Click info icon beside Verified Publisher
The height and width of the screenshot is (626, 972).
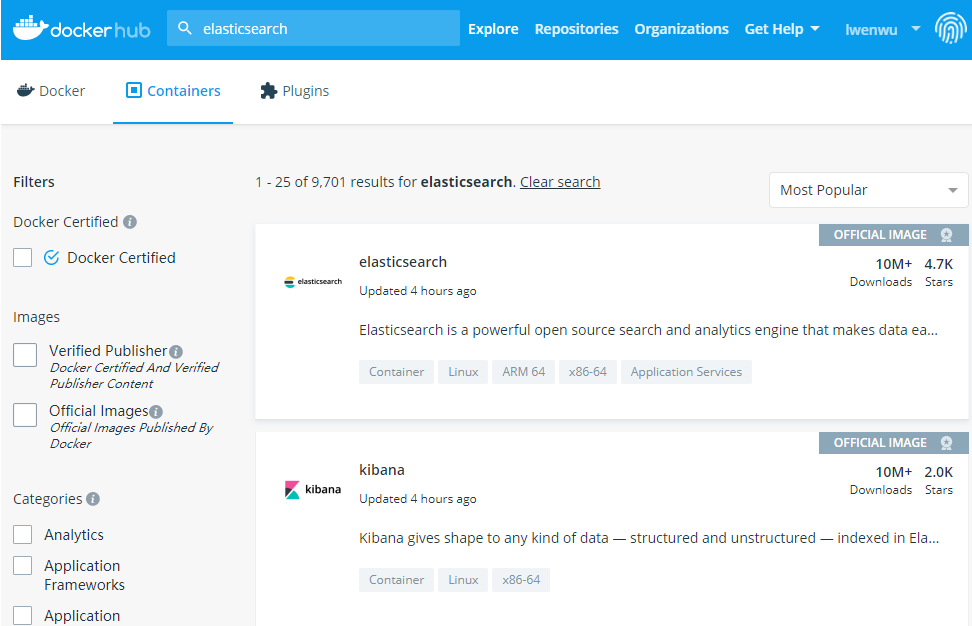pyautogui.click(x=176, y=352)
